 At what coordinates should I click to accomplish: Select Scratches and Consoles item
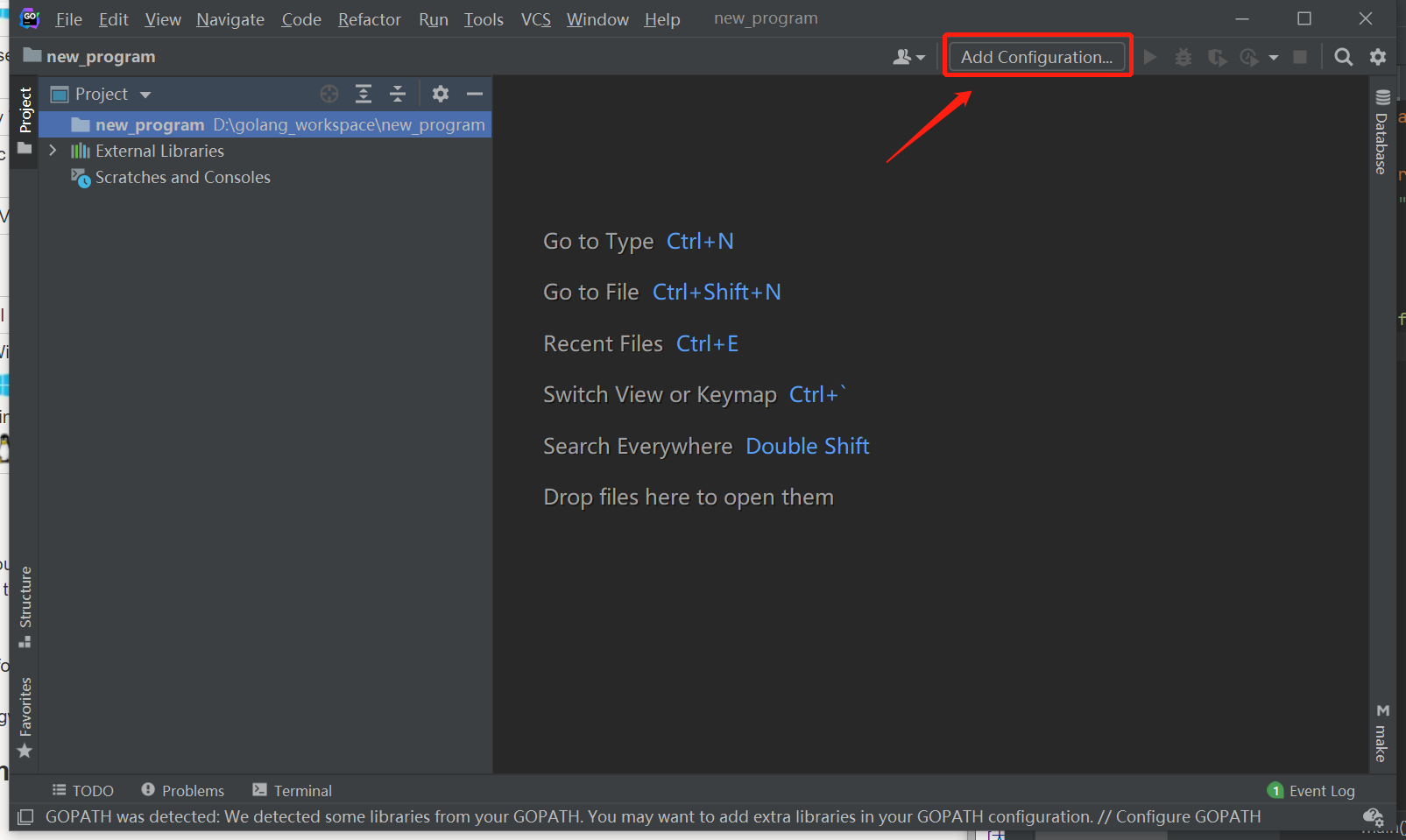click(x=182, y=177)
